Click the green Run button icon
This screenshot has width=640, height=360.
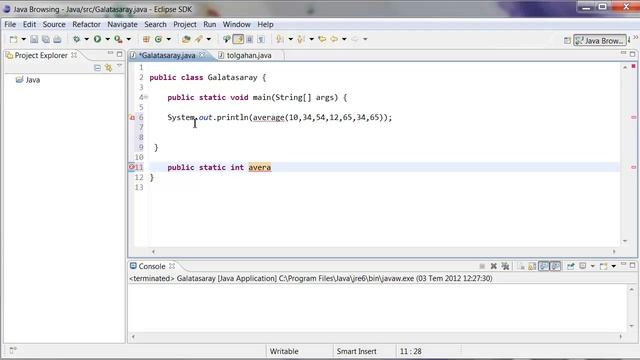coord(97,39)
